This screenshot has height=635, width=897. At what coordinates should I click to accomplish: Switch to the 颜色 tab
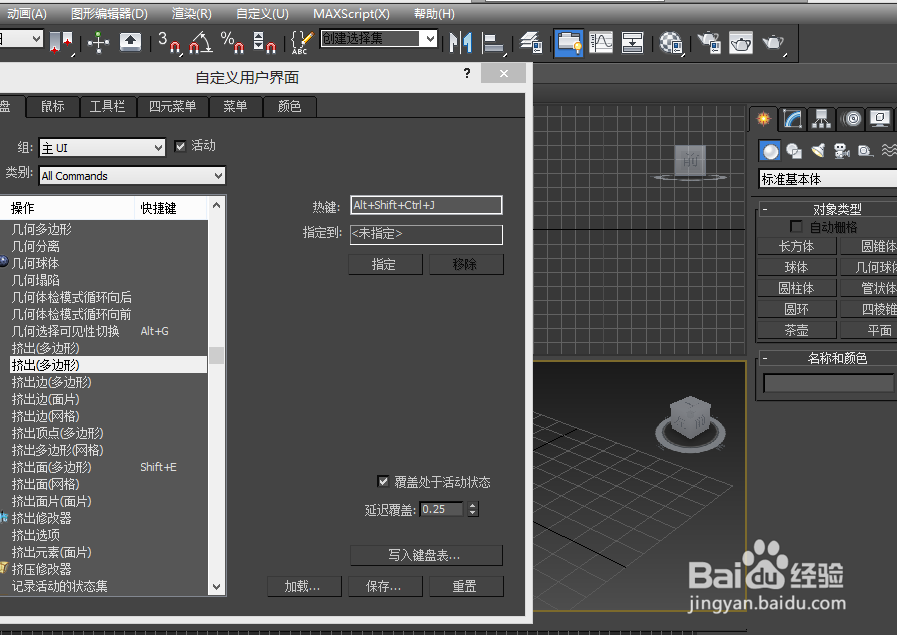coord(290,106)
